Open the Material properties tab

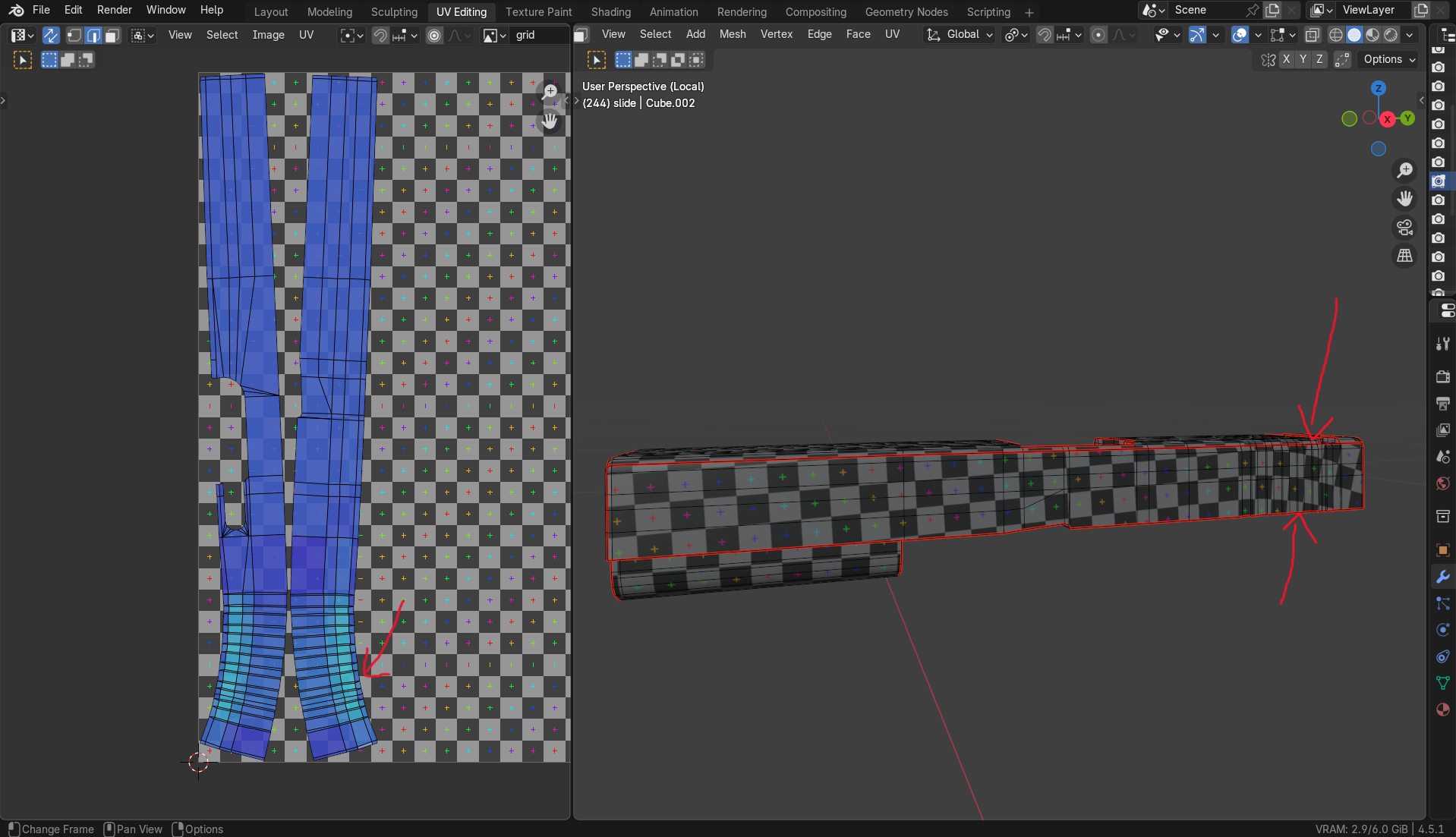coord(1442,710)
